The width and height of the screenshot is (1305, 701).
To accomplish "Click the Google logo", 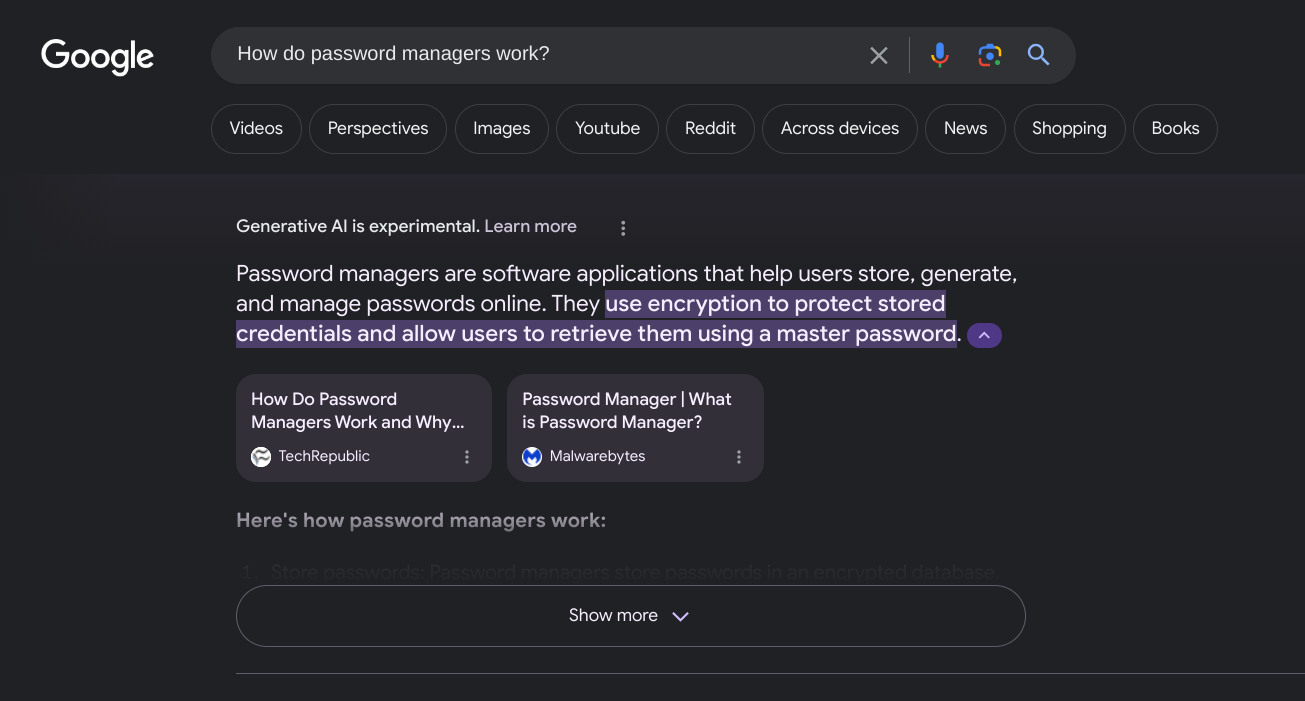I will (97, 56).
